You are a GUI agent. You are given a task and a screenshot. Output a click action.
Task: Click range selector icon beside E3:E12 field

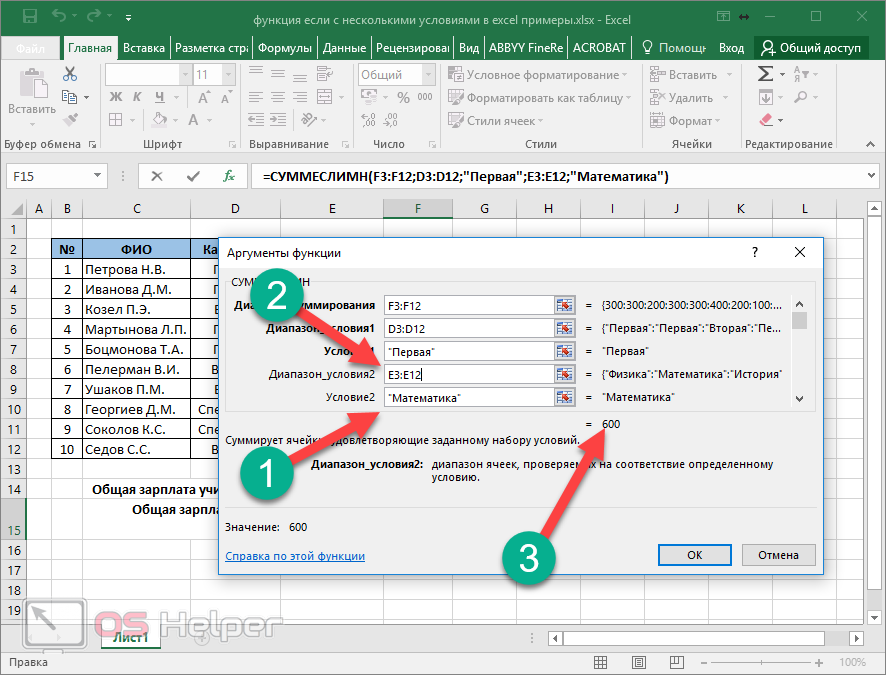565,374
